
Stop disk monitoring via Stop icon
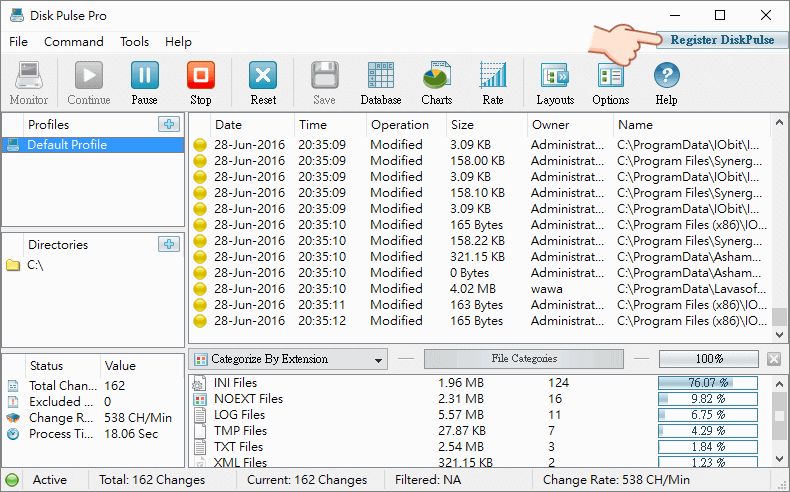coord(201,83)
